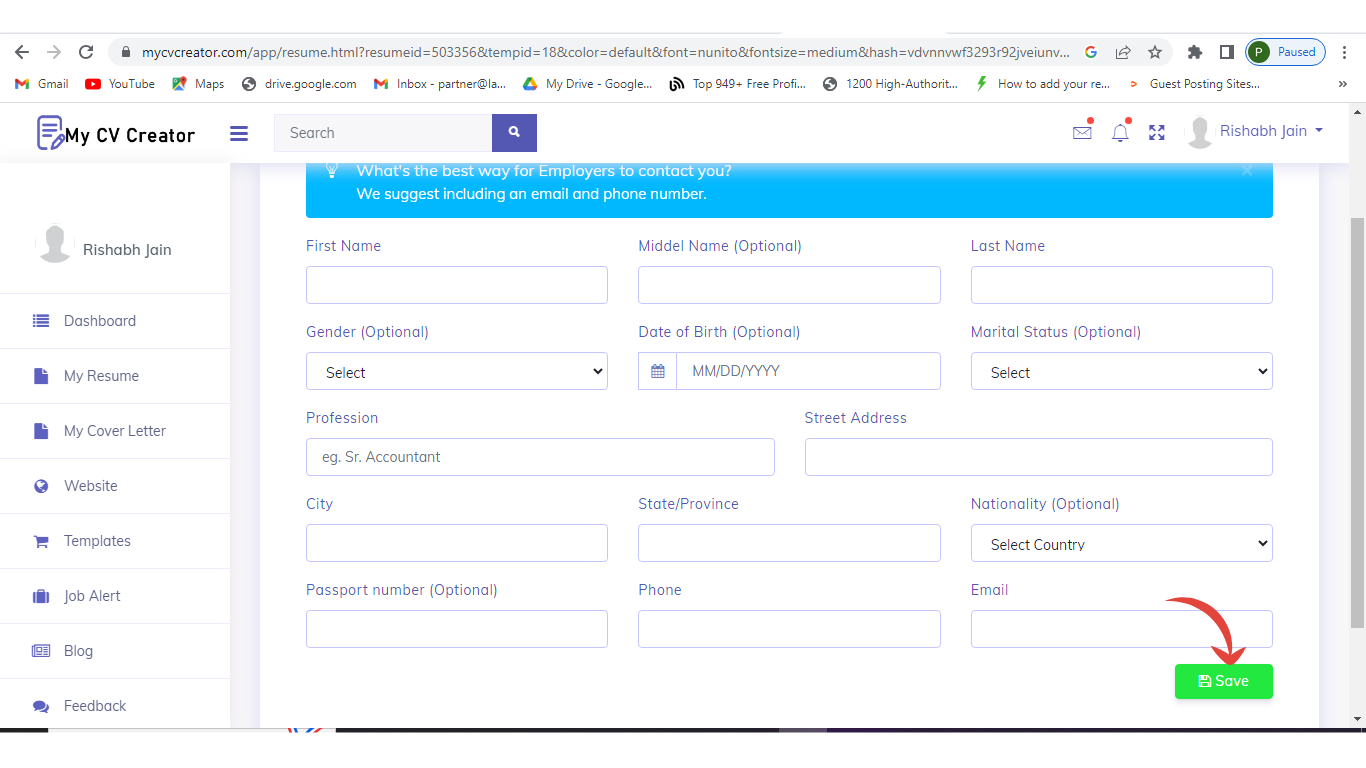Go to Dashboard in sidebar
The image size is (1366, 768).
coord(100,321)
